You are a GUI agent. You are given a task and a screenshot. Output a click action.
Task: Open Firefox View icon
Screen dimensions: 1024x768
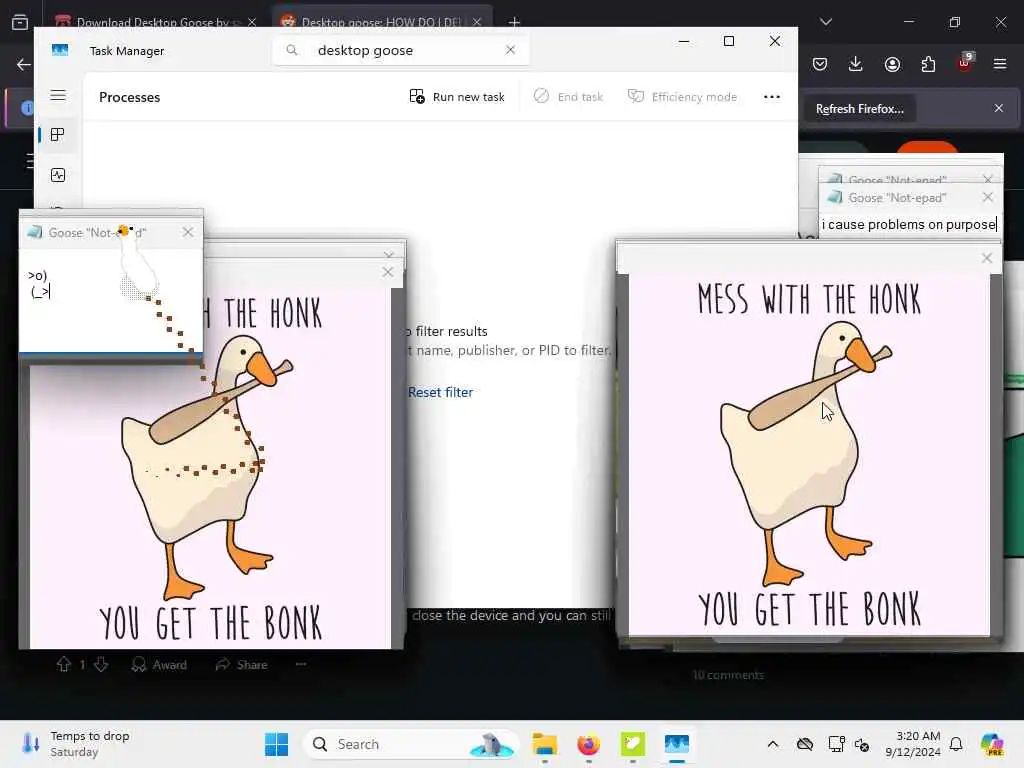(20, 22)
